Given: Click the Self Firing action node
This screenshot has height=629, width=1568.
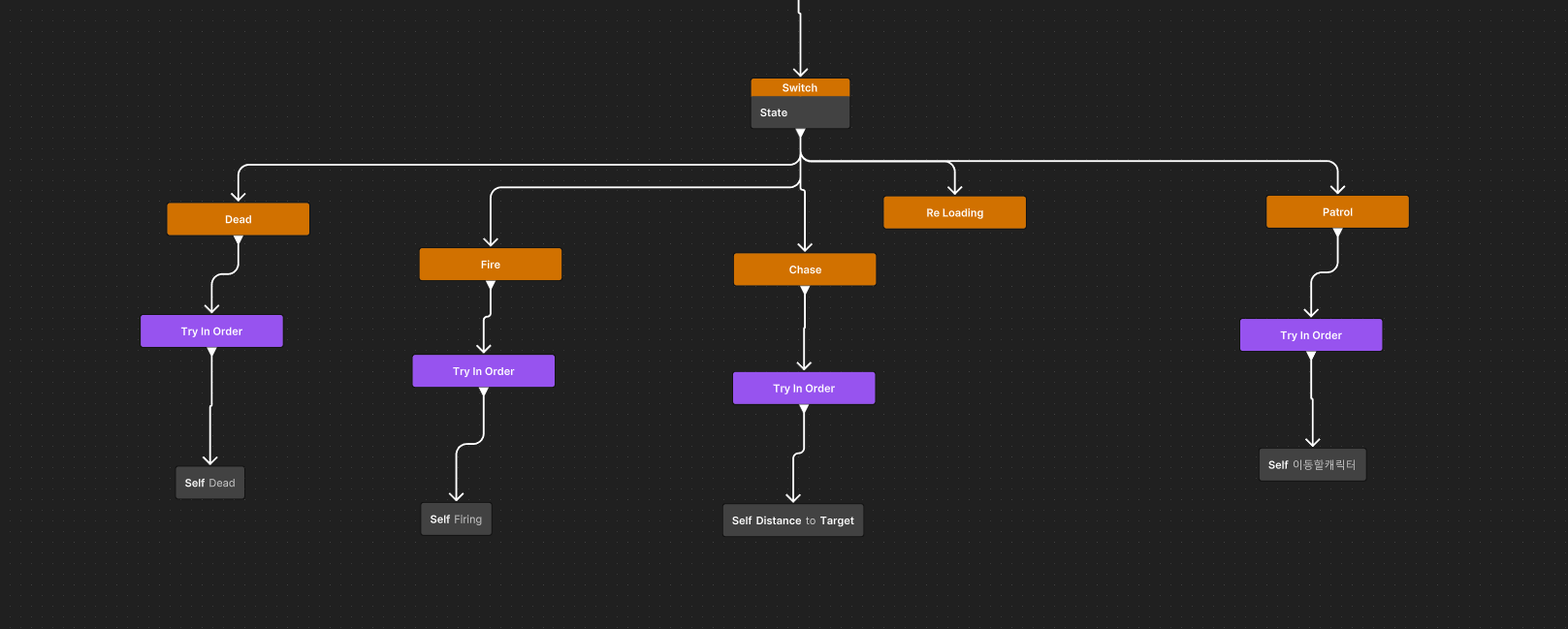Looking at the screenshot, I should pos(456,519).
